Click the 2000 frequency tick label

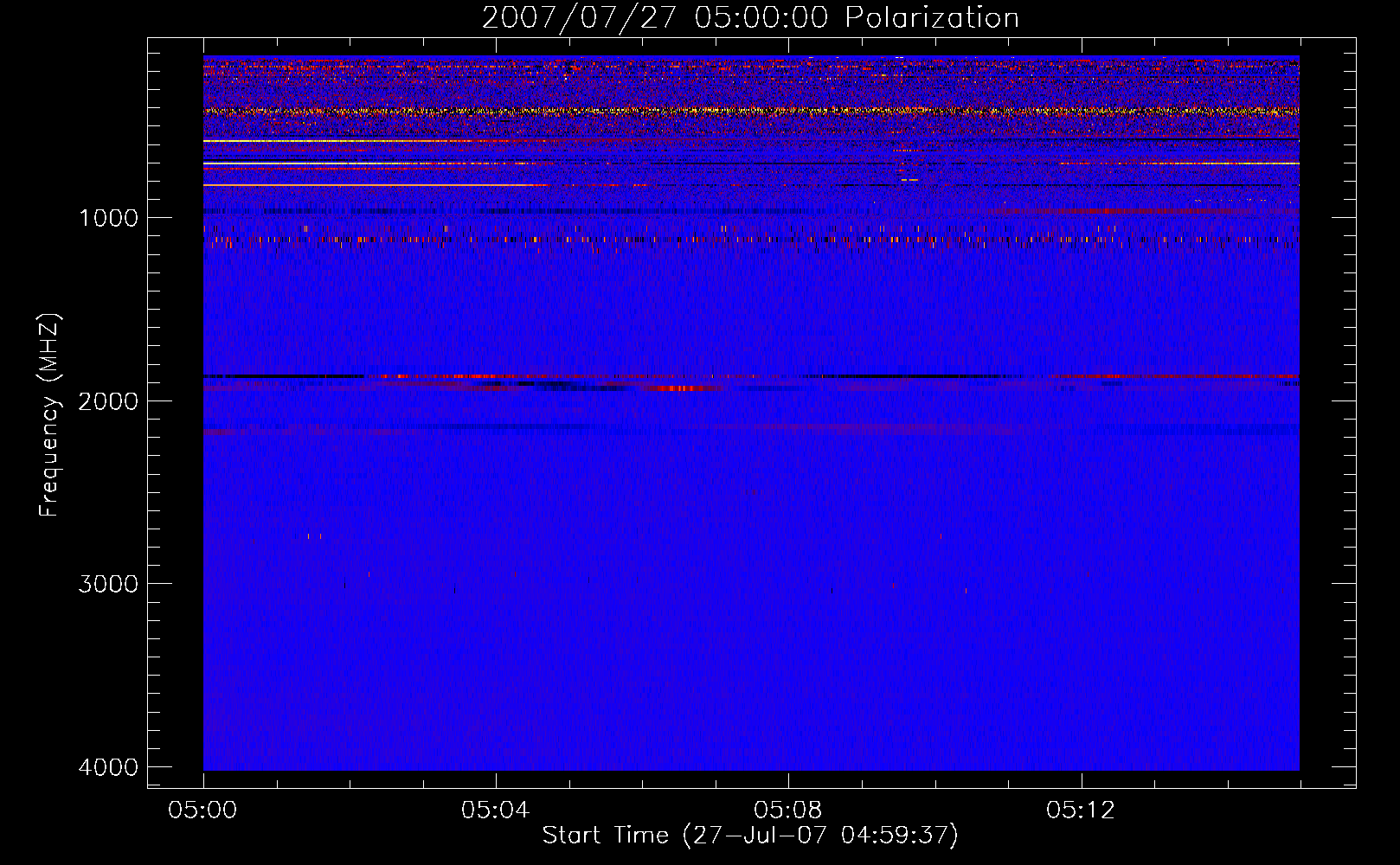tap(108, 401)
